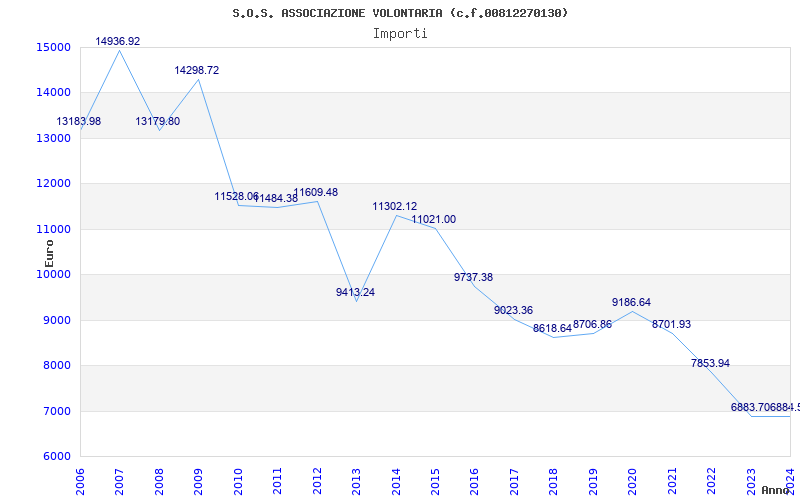This screenshot has width=800, height=500.
Task: Select the data label 13179.80
Action: (x=158, y=121)
